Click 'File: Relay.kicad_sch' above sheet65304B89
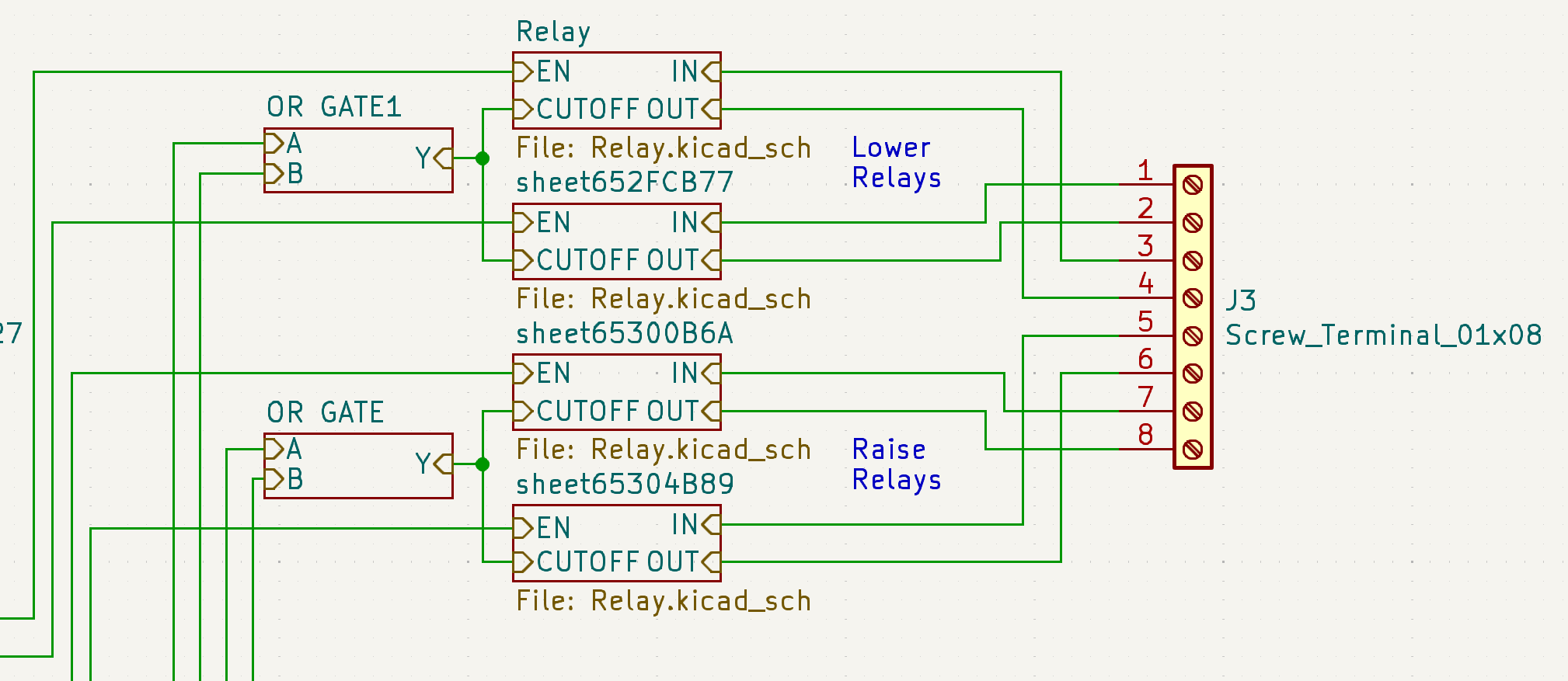Viewport: 1568px width, 681px height. pyautogui.click(x=664, y=450)
